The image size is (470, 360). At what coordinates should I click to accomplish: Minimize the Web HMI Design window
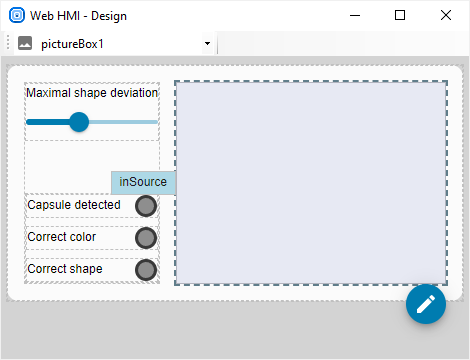tap(355, 15)
